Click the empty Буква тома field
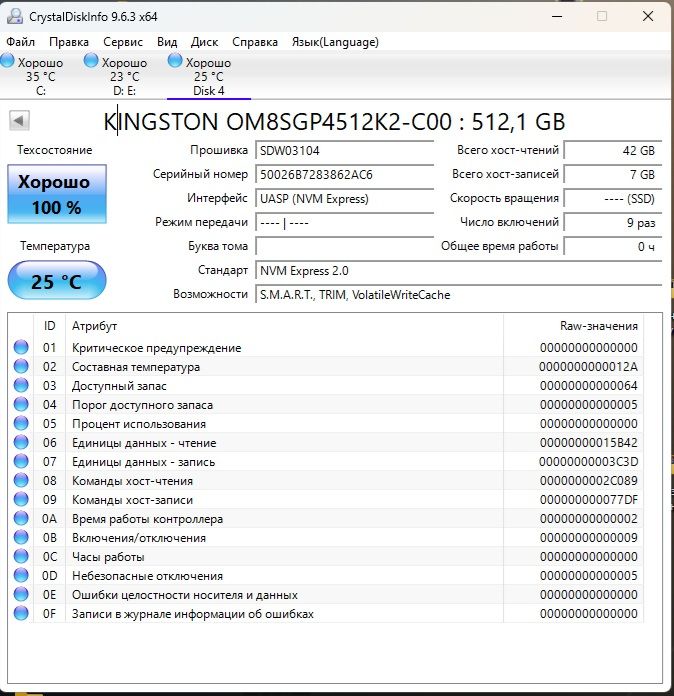The width and height of the screenshot is (674, 696). coord(345,246)
